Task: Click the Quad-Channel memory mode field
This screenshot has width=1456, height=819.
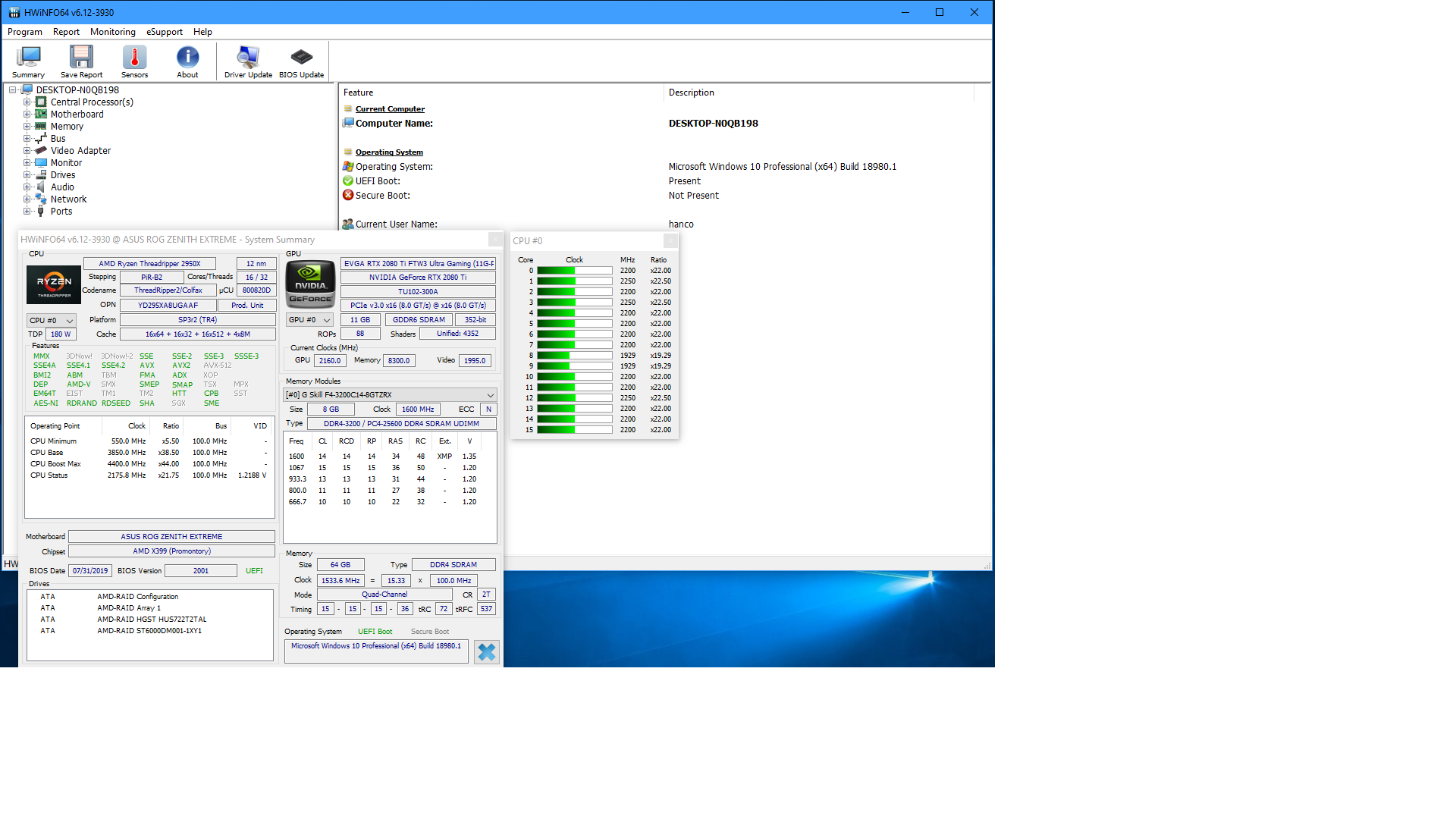Action: (384, 595)
